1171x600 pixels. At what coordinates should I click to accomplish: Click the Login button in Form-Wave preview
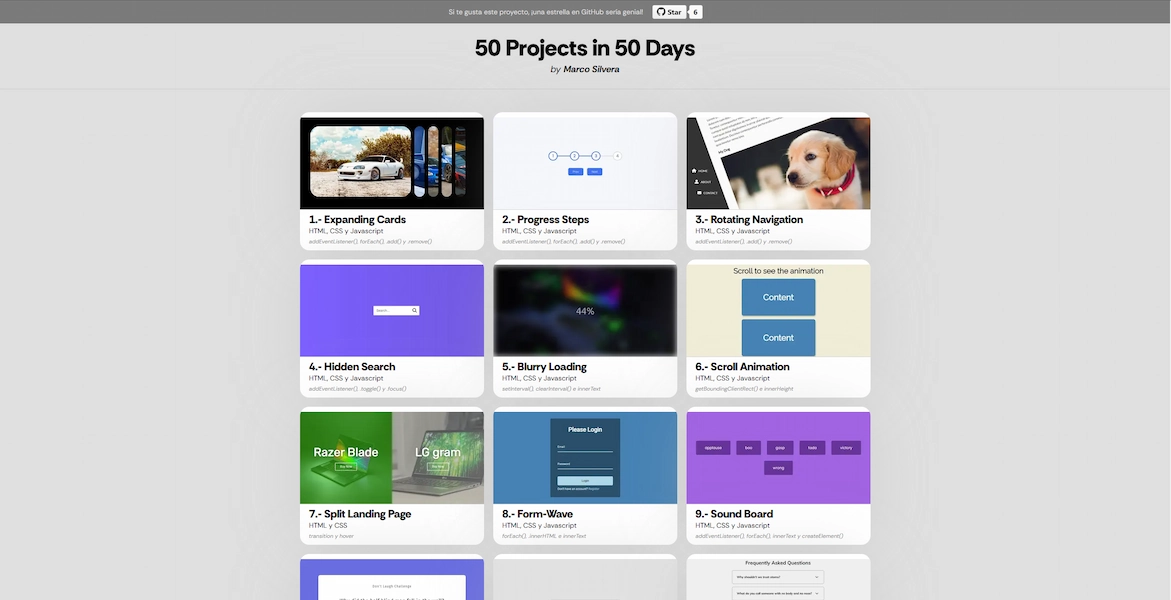tap(585, 481)
